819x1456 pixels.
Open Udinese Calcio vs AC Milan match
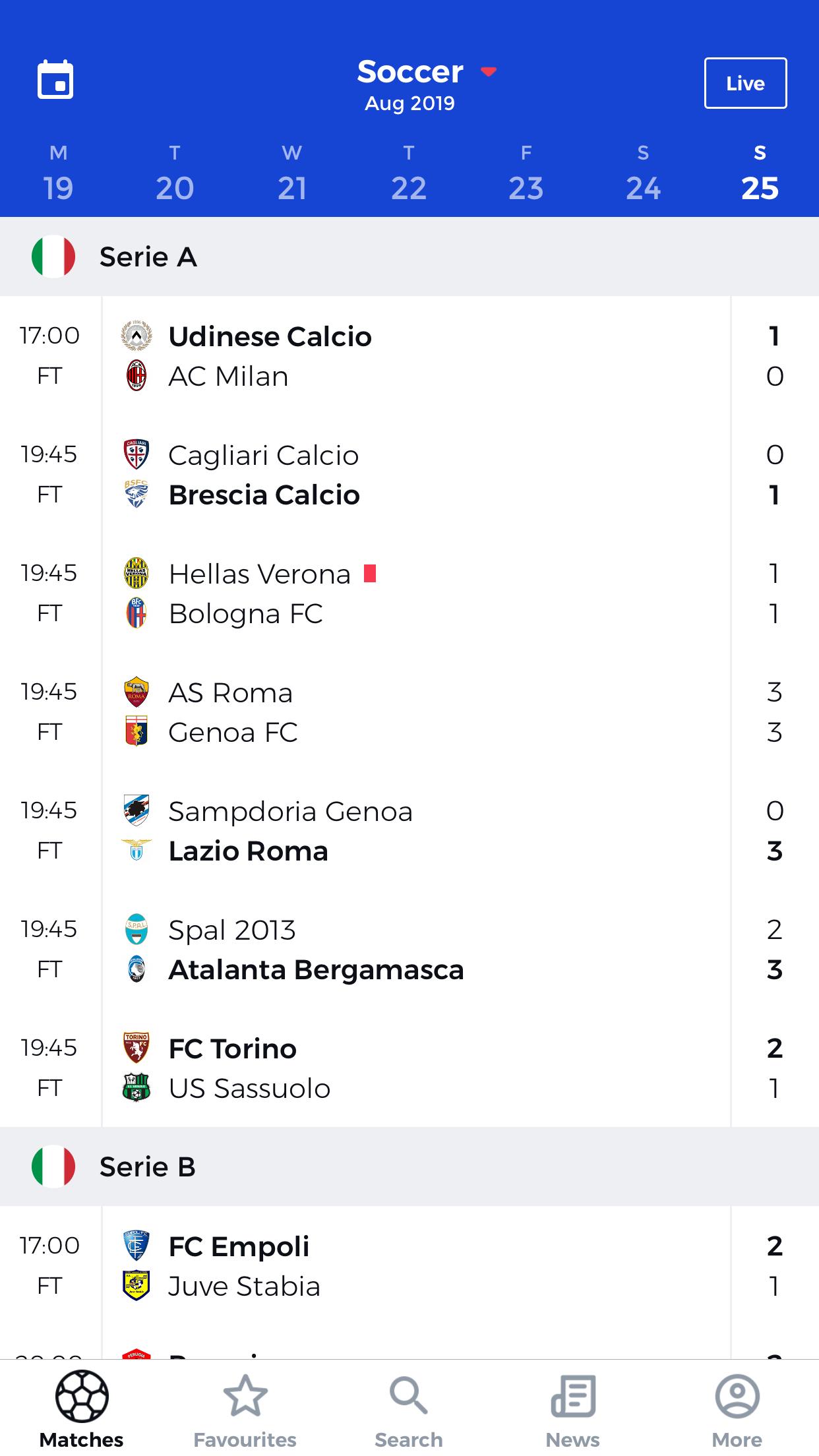pyautogui.click(x=409, y=356)
